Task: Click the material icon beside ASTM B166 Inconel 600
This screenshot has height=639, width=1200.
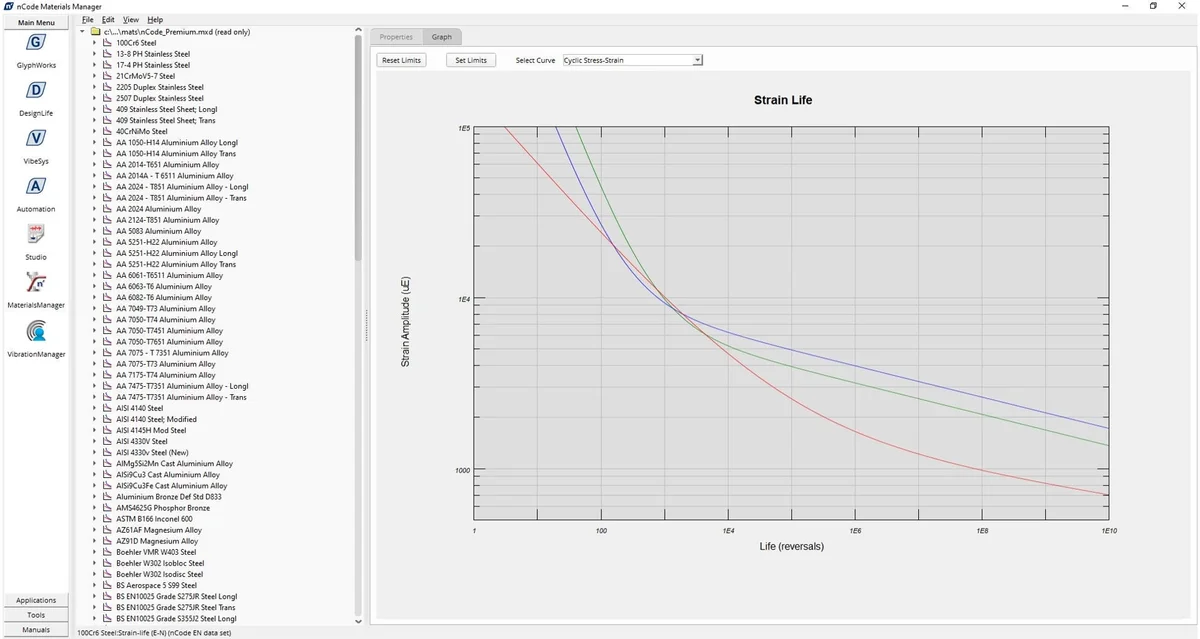Action: 107,519
